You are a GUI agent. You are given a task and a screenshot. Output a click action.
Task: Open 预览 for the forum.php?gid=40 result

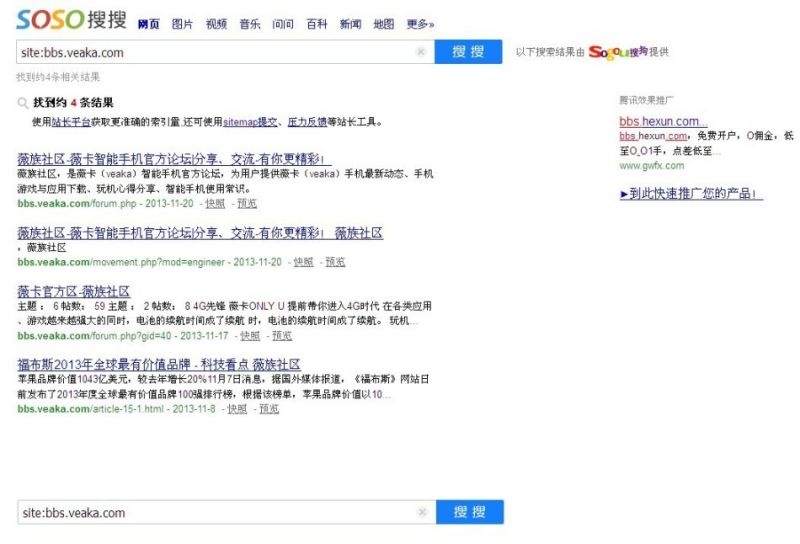tap(282, 336)
